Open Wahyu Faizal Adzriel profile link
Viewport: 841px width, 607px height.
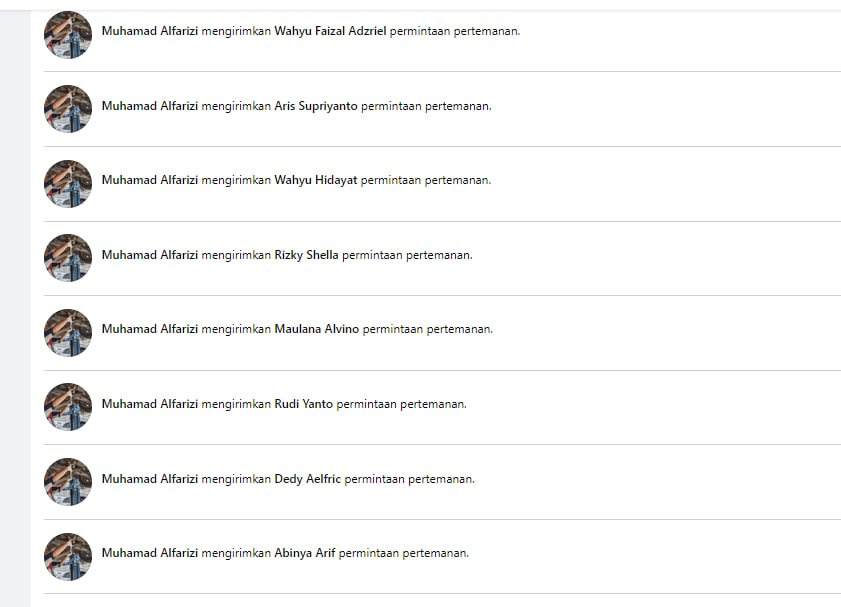(330, 31)
